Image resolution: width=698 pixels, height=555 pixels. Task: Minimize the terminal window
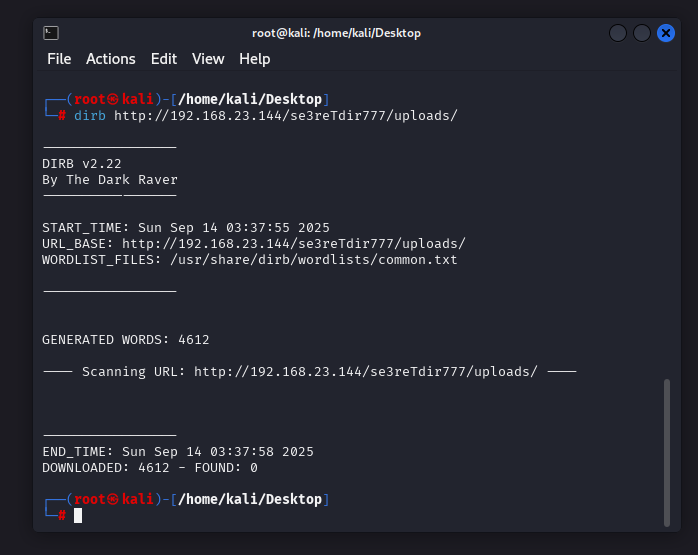pos(618,33)
